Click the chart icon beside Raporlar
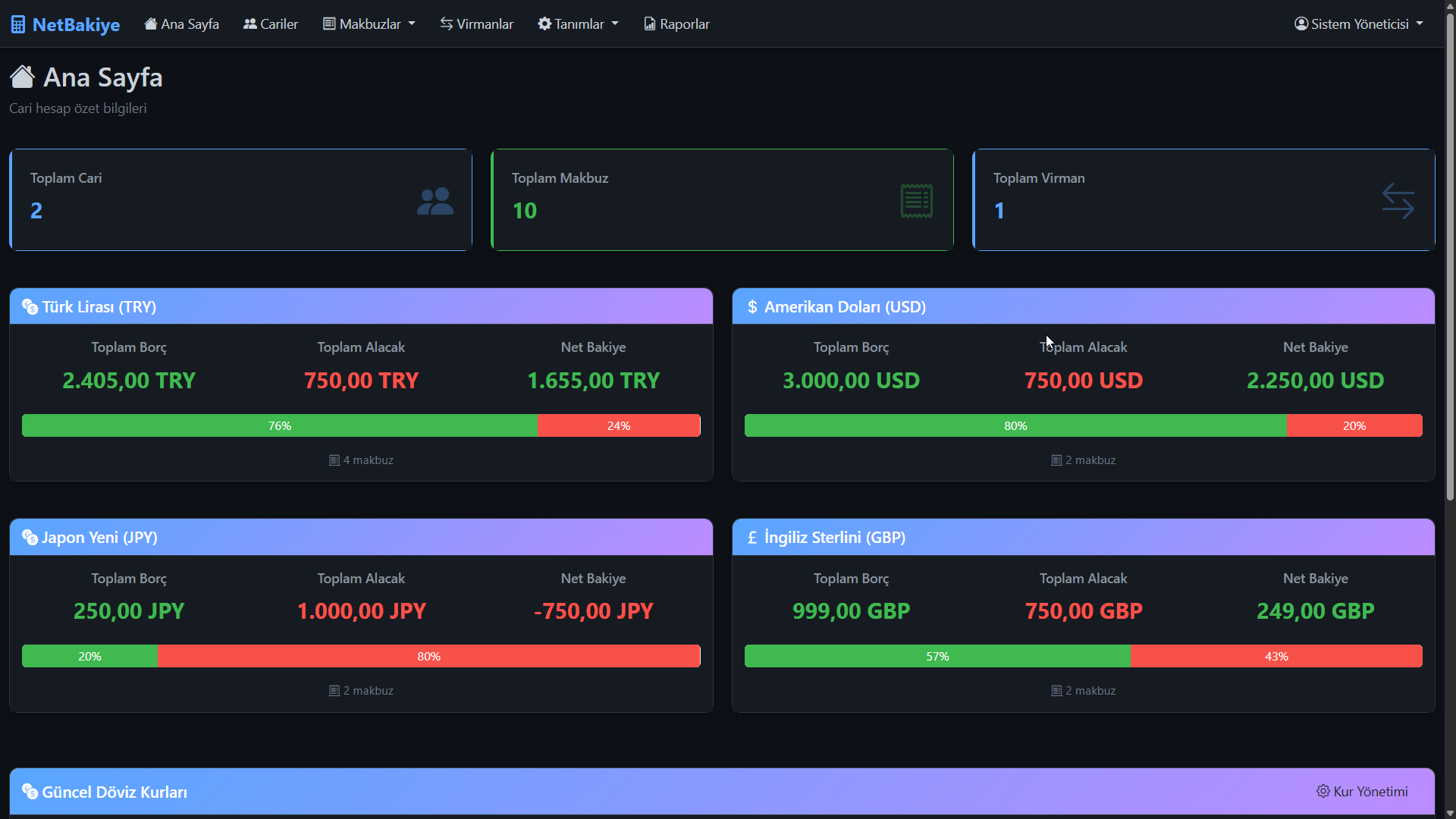Screen dimensions: 1456x819 pos(648,24)
